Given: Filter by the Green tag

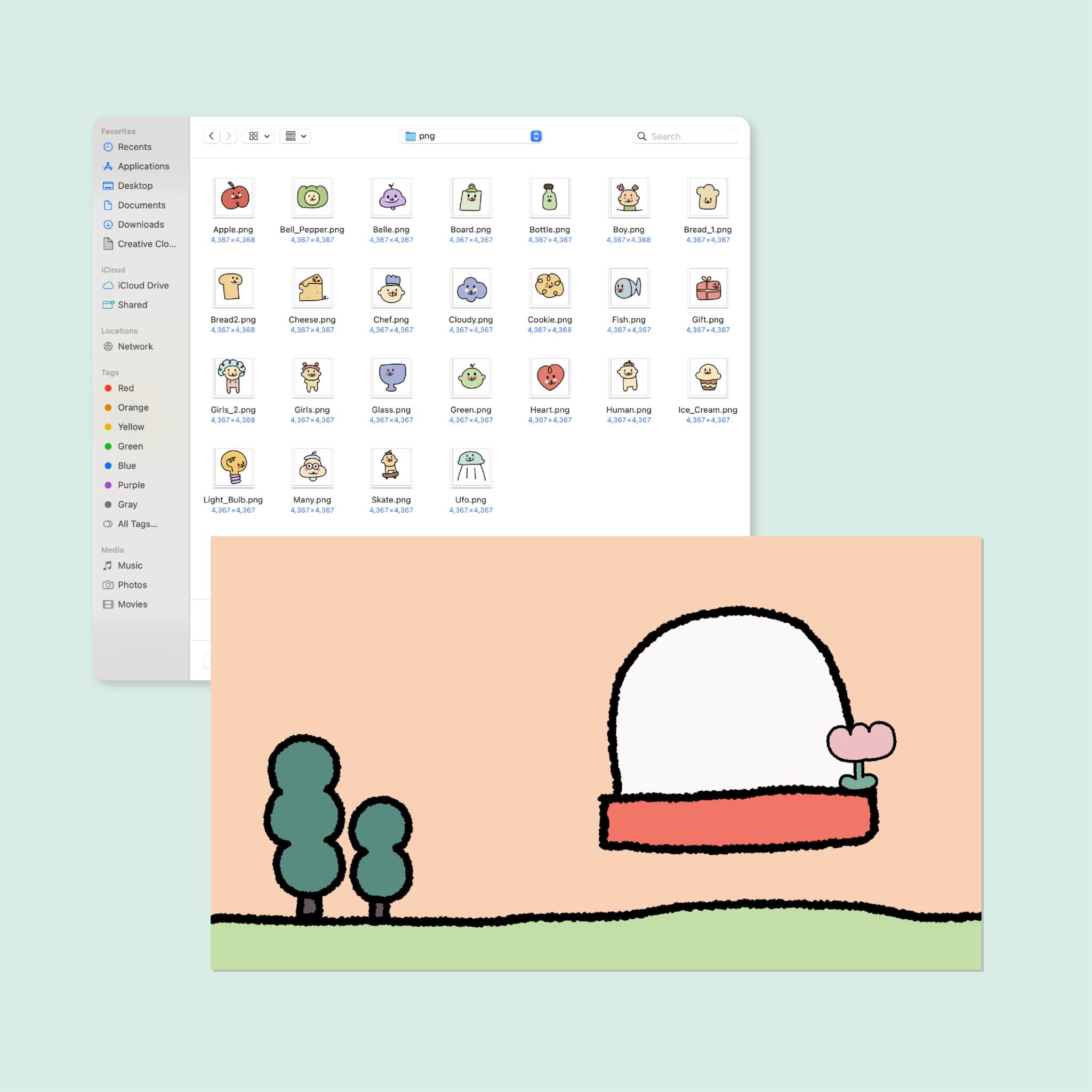Looking at the screenshot, I should (x=123, y=446).
